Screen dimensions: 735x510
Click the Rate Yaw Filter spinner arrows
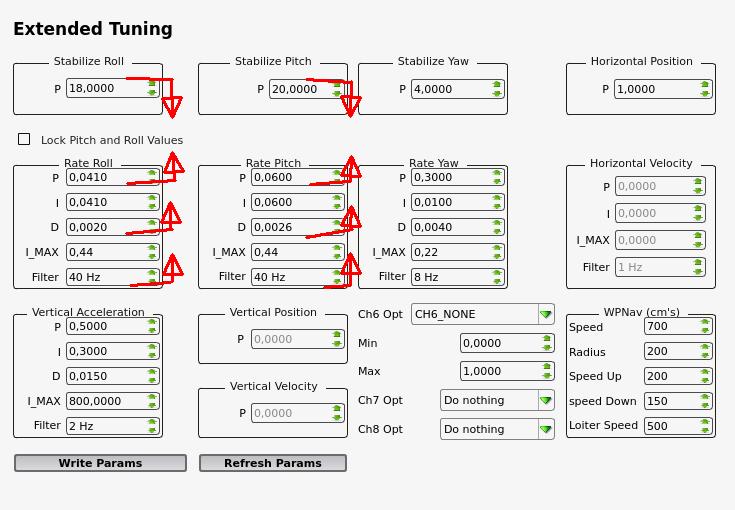point(496,277)
